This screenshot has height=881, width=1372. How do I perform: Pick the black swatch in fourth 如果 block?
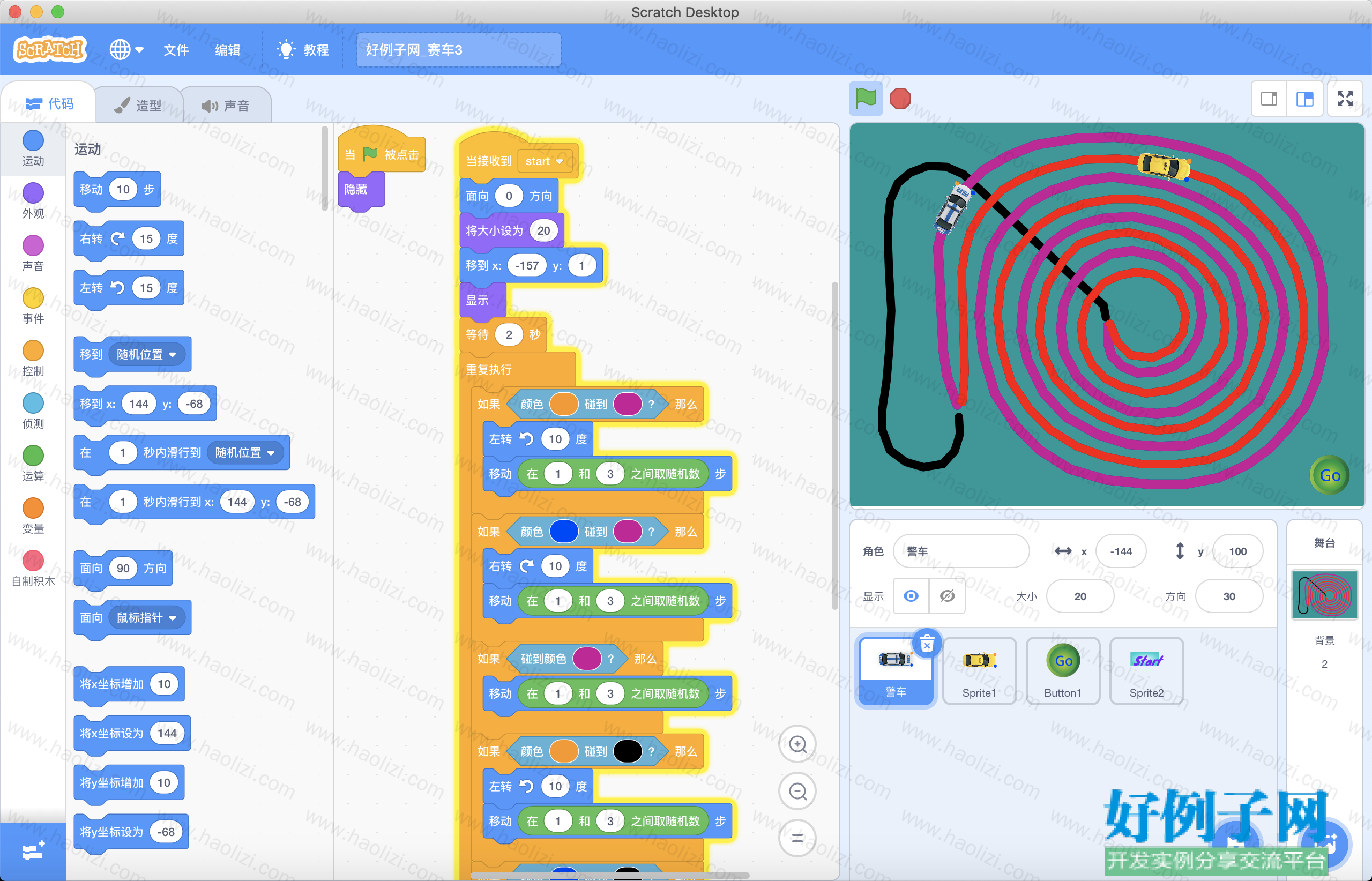click(628, 751)
